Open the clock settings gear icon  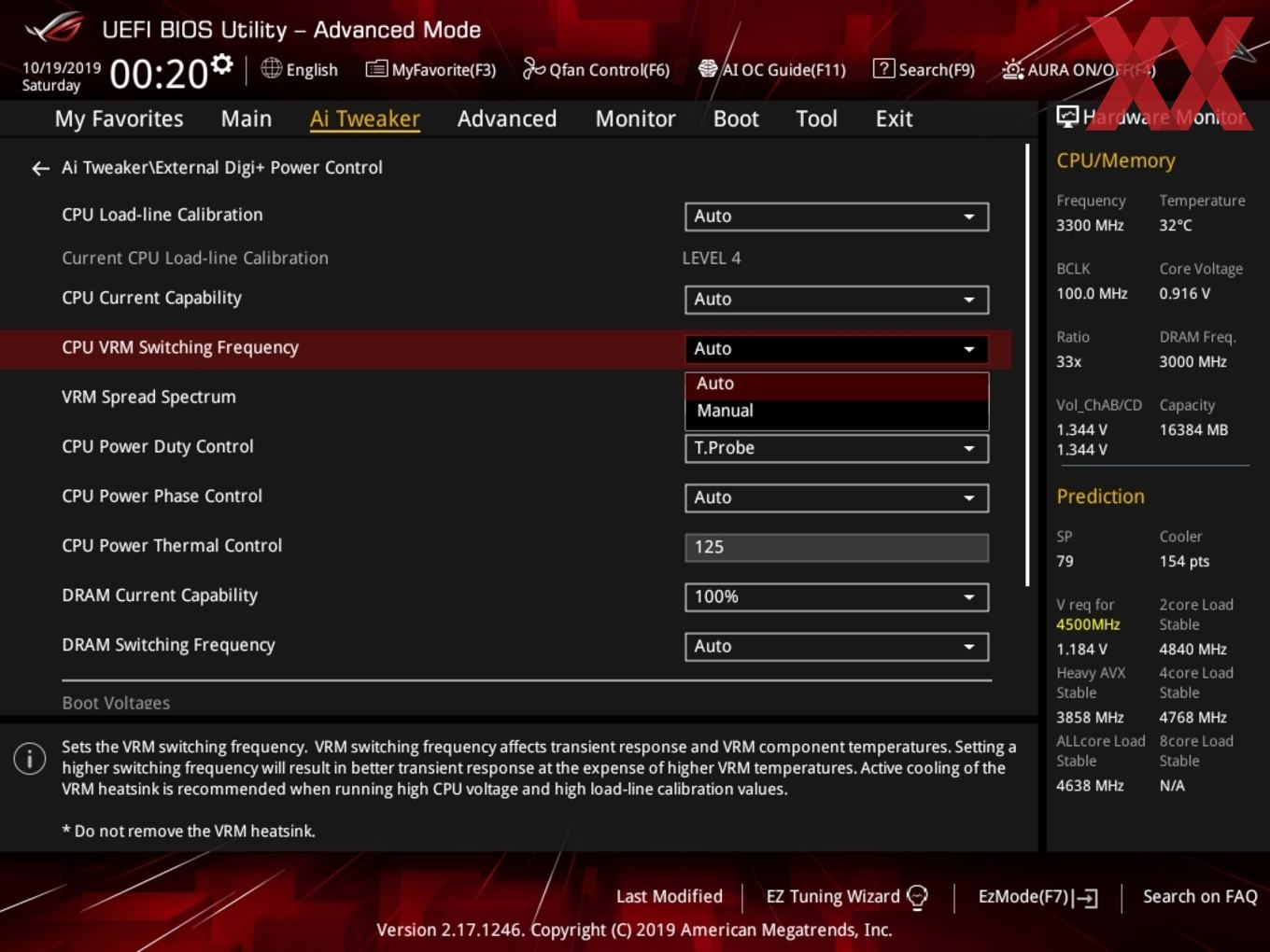coord(221,63)
